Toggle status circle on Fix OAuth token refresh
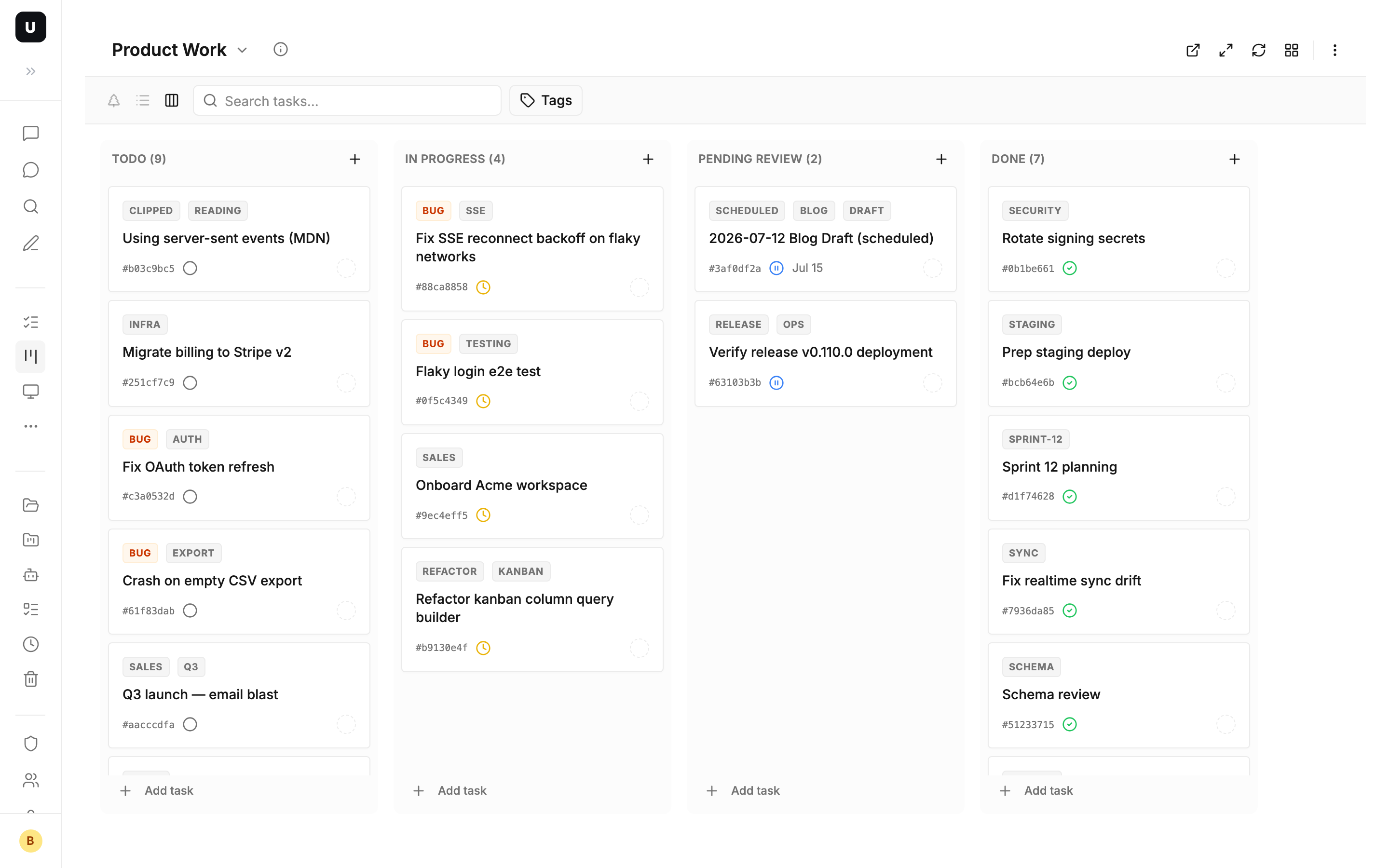 [x=190, y=496]
